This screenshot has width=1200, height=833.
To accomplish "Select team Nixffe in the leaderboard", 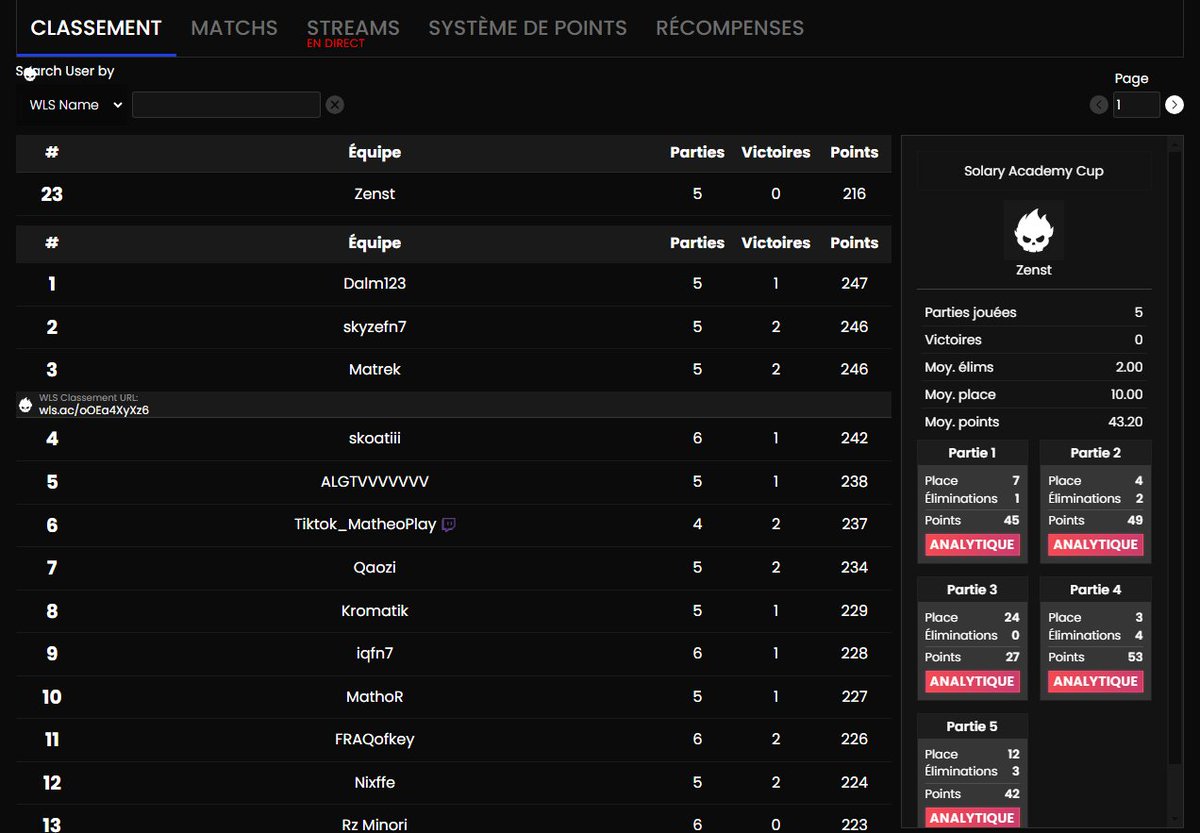I will (x=453, y=782).
